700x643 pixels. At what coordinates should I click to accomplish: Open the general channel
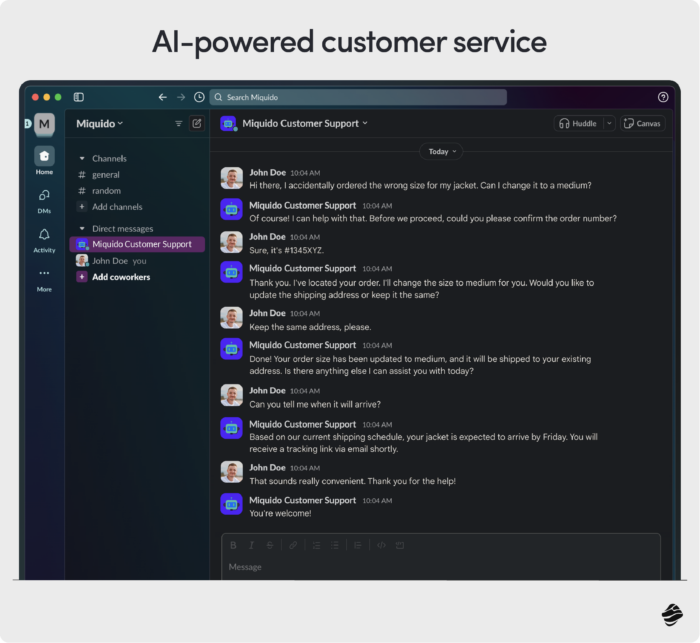tap(106, 175)
